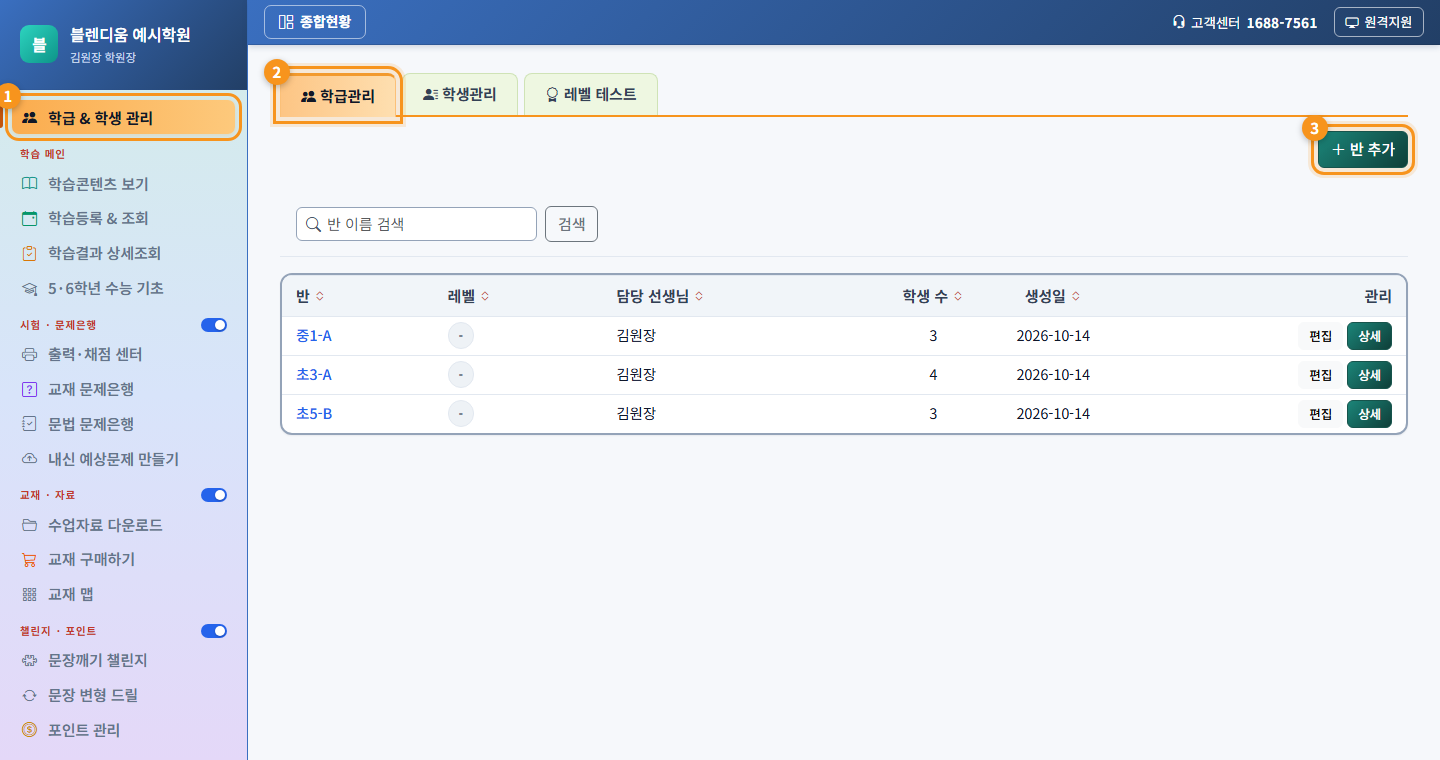This screenshot has width=1440, height=760.
Task: Click the 문장깨기 챌린지 puzzle icon
Action: click(x=29, y=661)
